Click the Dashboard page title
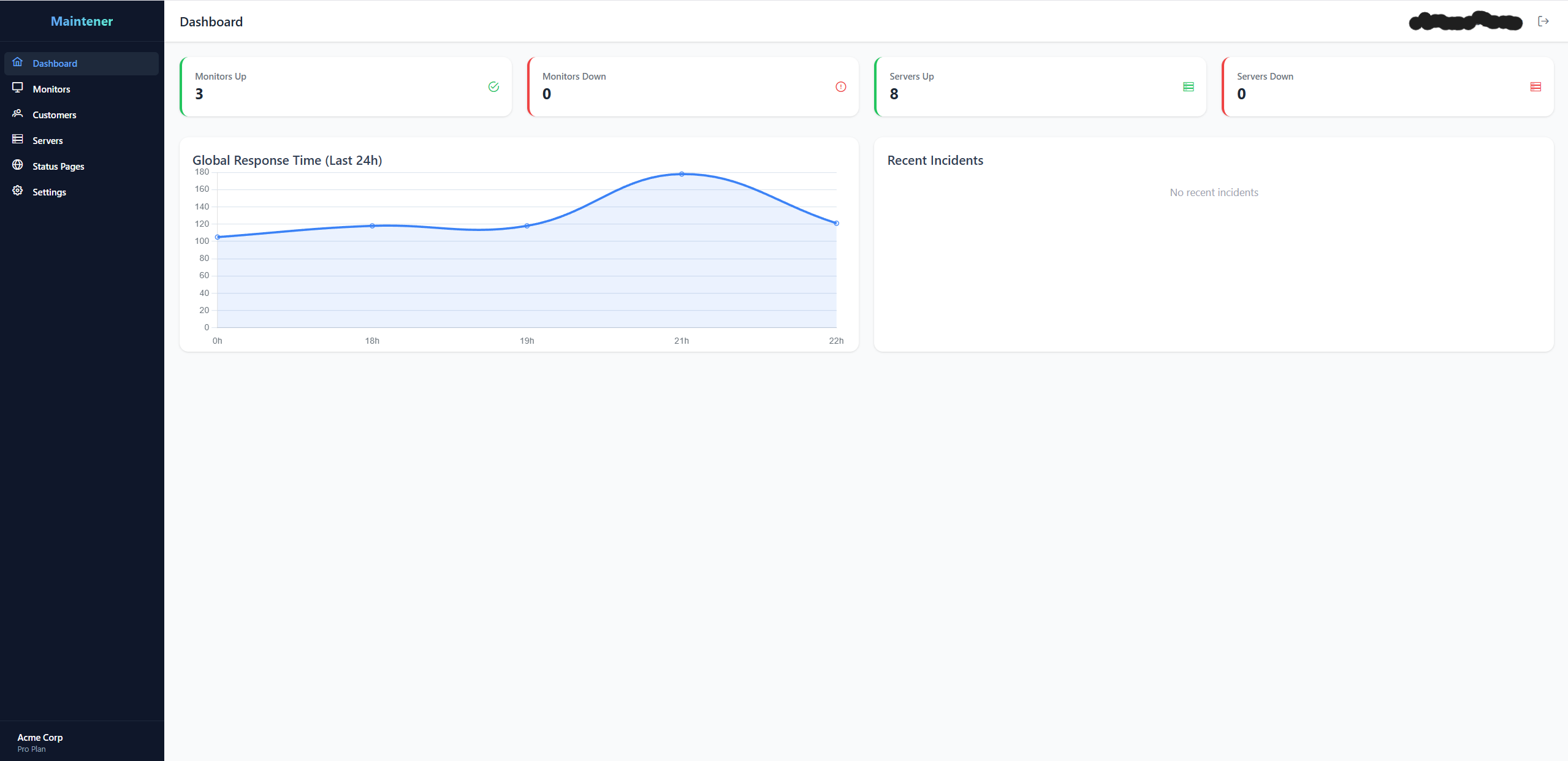Image resolution: width=1568 pixels, height=761 pixels. pyautogui.click(x=211, y=21)
